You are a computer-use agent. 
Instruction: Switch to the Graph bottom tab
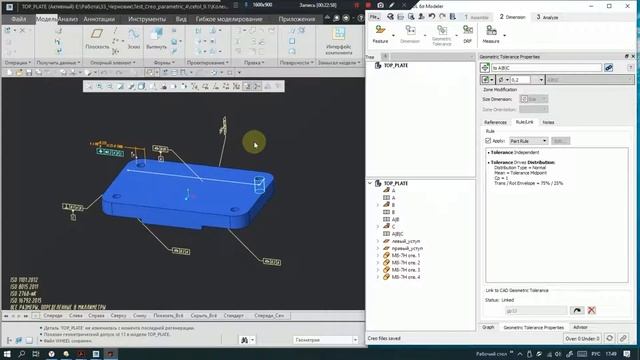point(488,327)
